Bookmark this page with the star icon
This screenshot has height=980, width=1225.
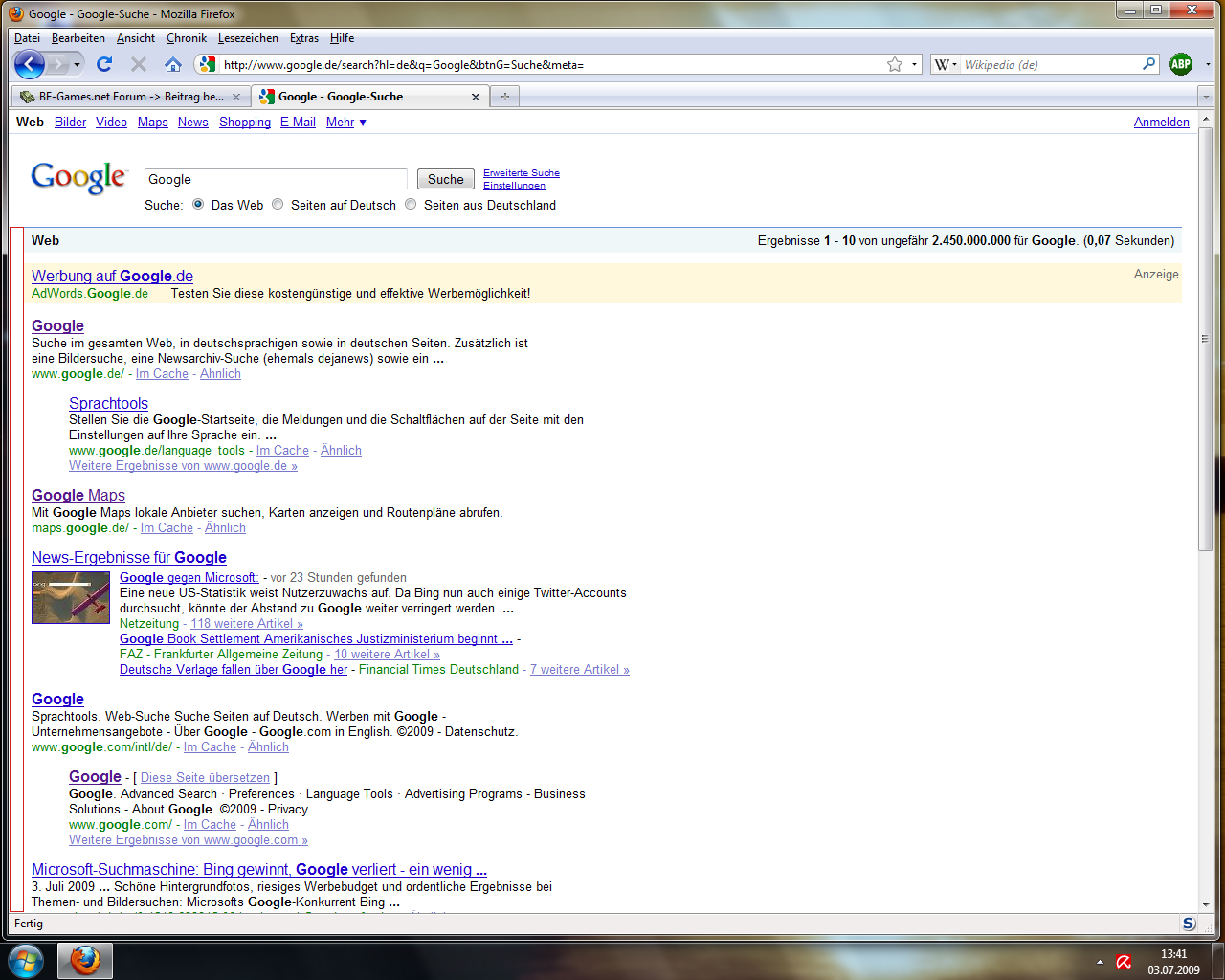coord(895,64)
